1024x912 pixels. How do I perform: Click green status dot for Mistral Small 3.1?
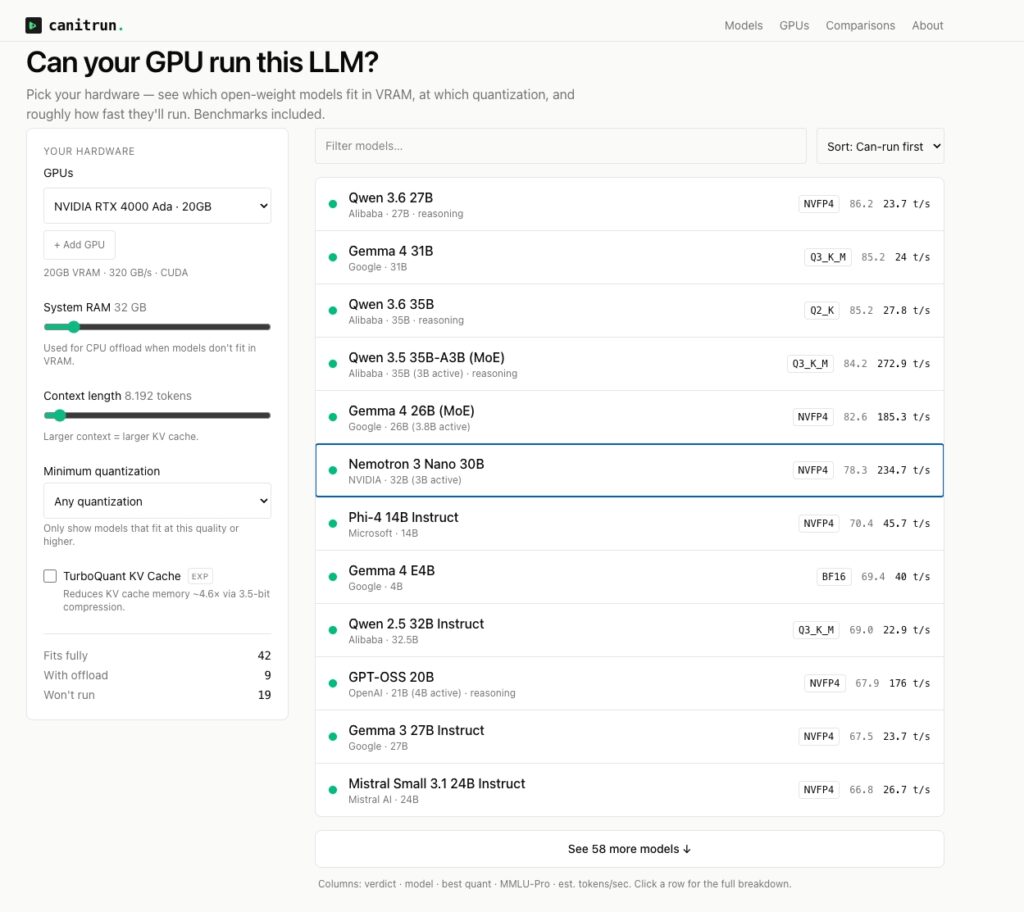pyautogui.click(x=333, y=790)
